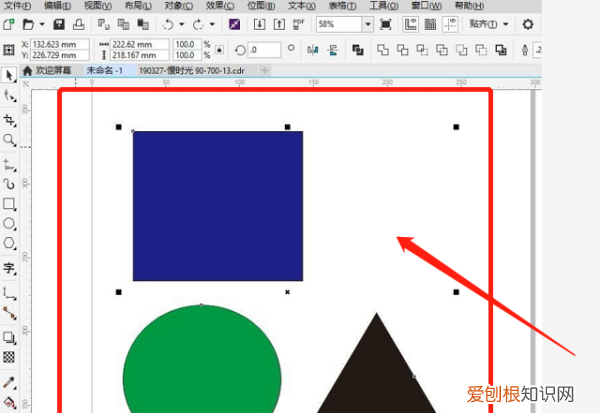Open the Options gear icon

coord(528,23)
